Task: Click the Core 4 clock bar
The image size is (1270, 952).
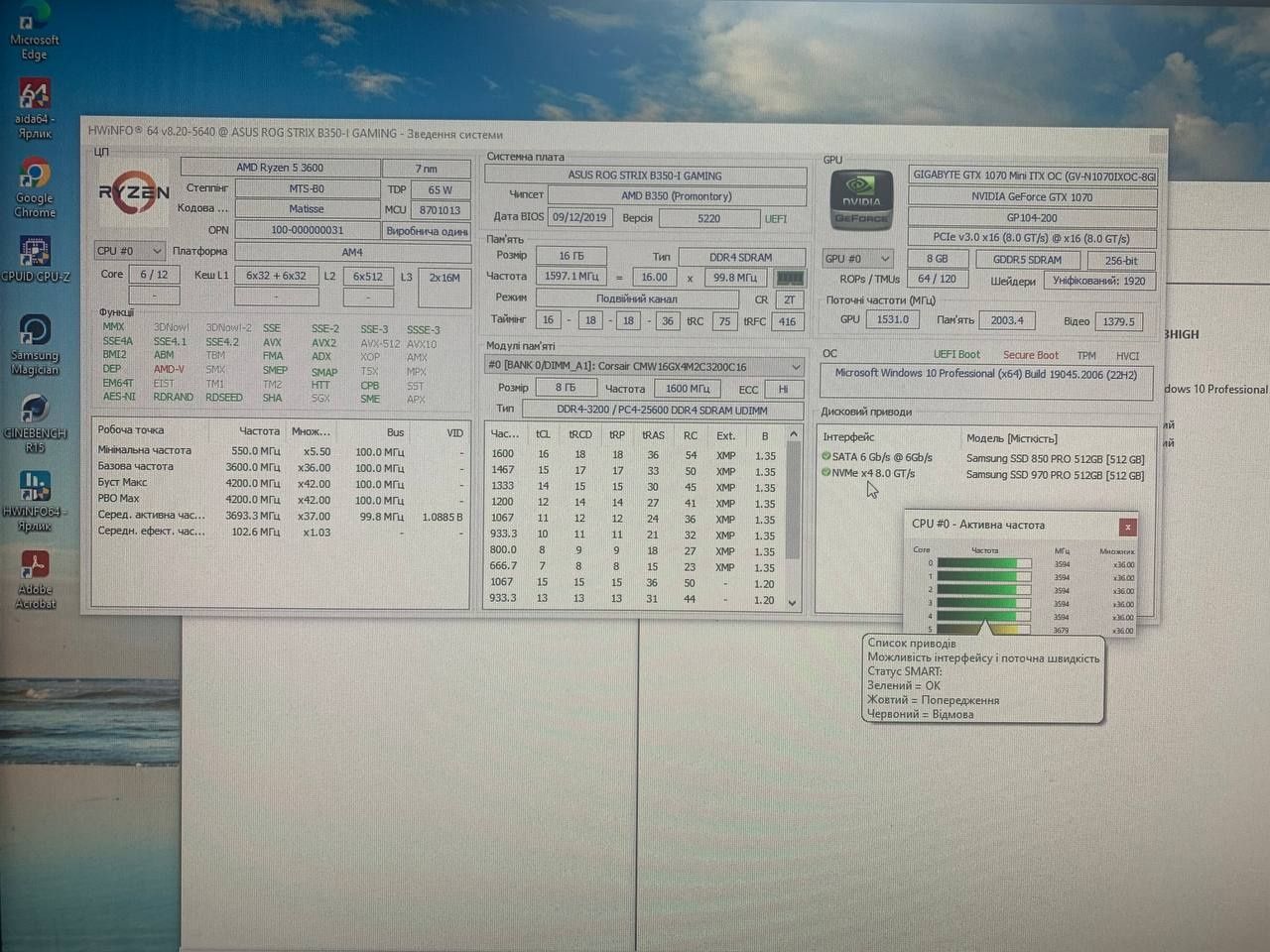Action: [984, 616]
